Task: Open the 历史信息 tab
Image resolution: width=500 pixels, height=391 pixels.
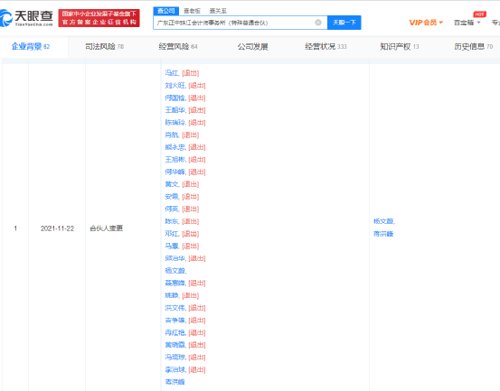Action: coord(473,47)
